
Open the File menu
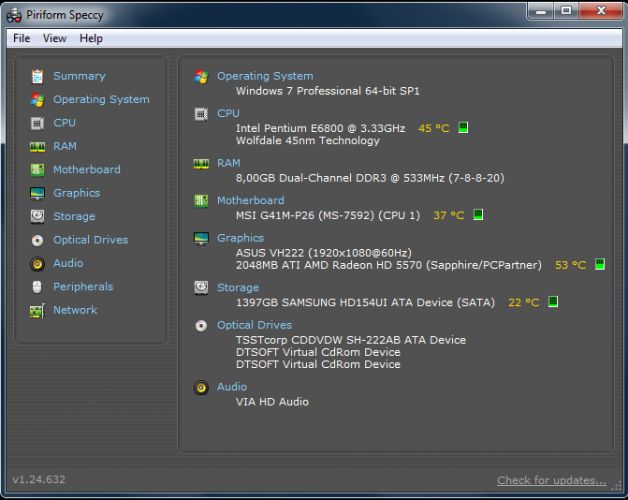point(22,38)
